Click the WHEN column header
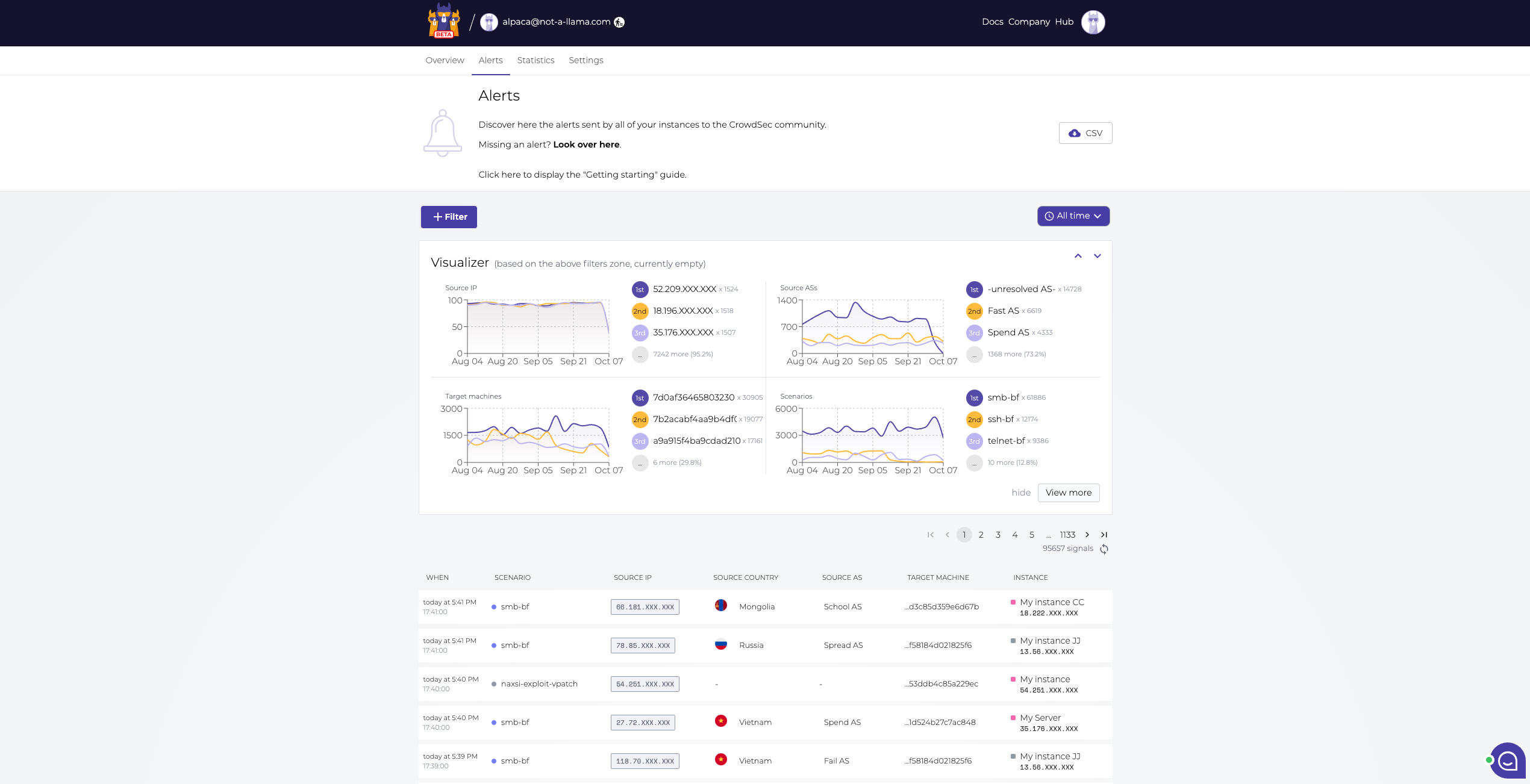Image resolution: width=1530 pixels, height=784 pixels. 437,577
